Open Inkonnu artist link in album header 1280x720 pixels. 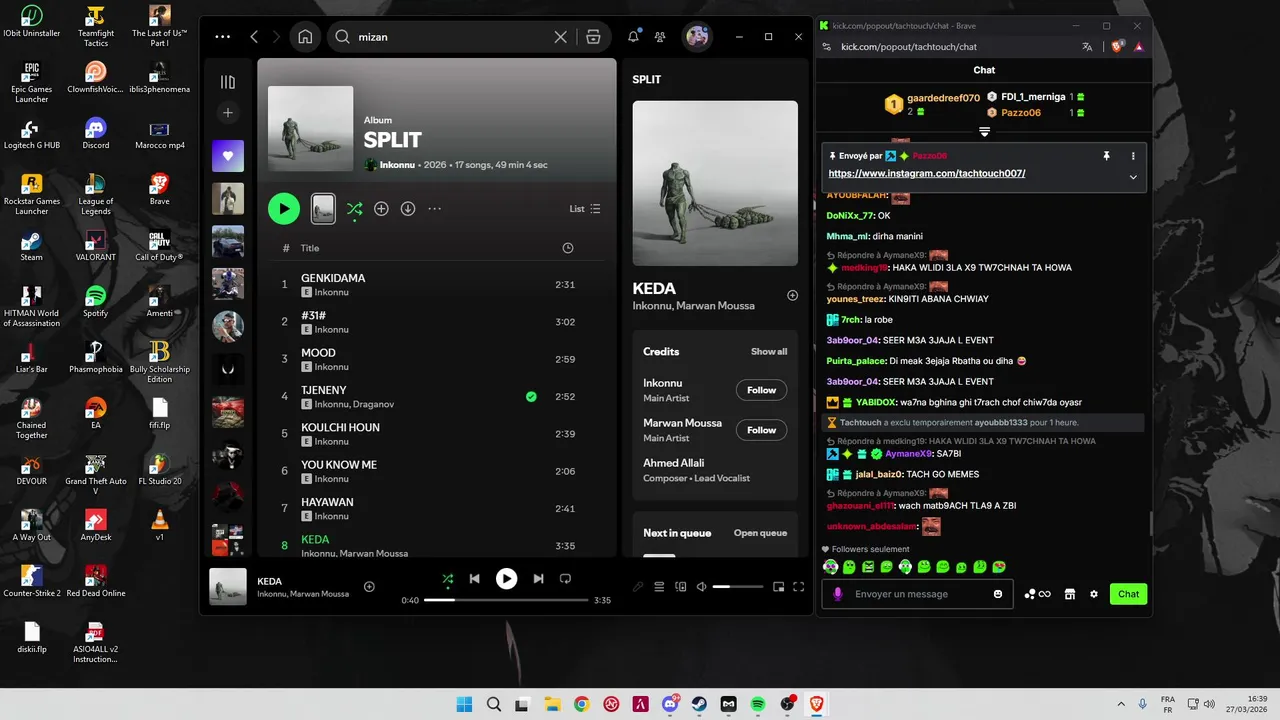click(399, 165)
